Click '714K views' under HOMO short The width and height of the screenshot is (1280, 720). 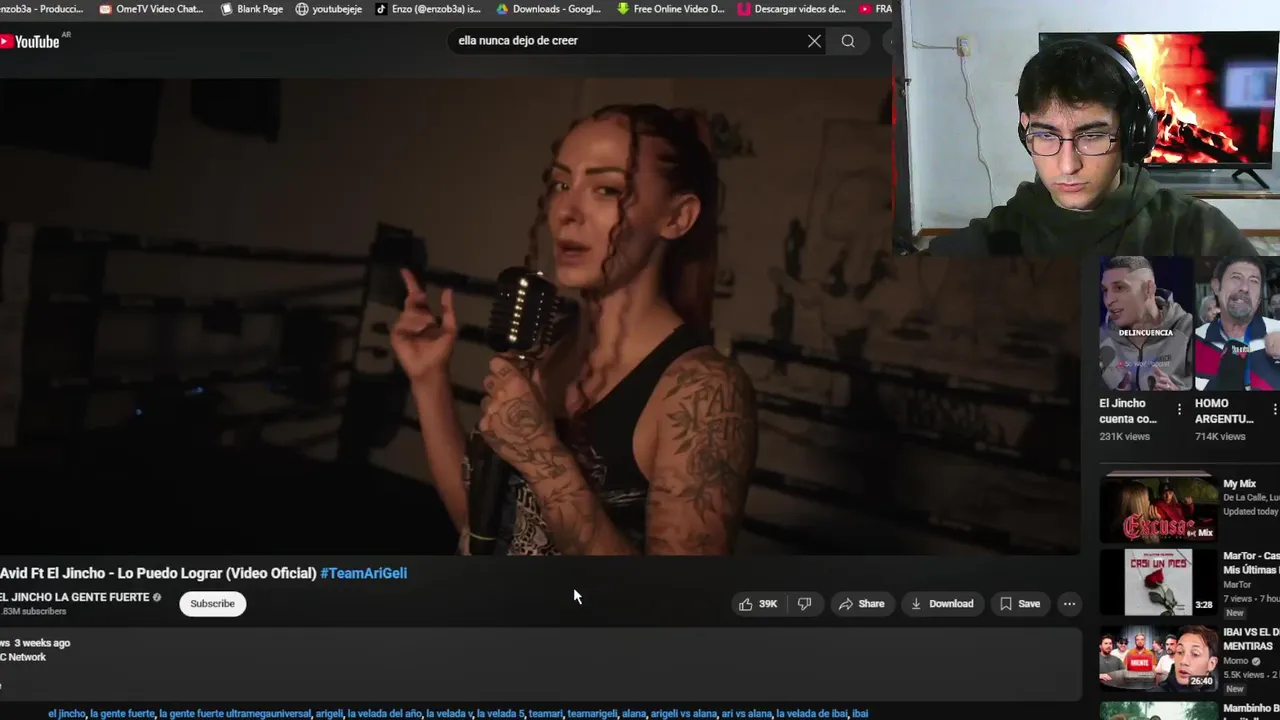pos(1220,437)
